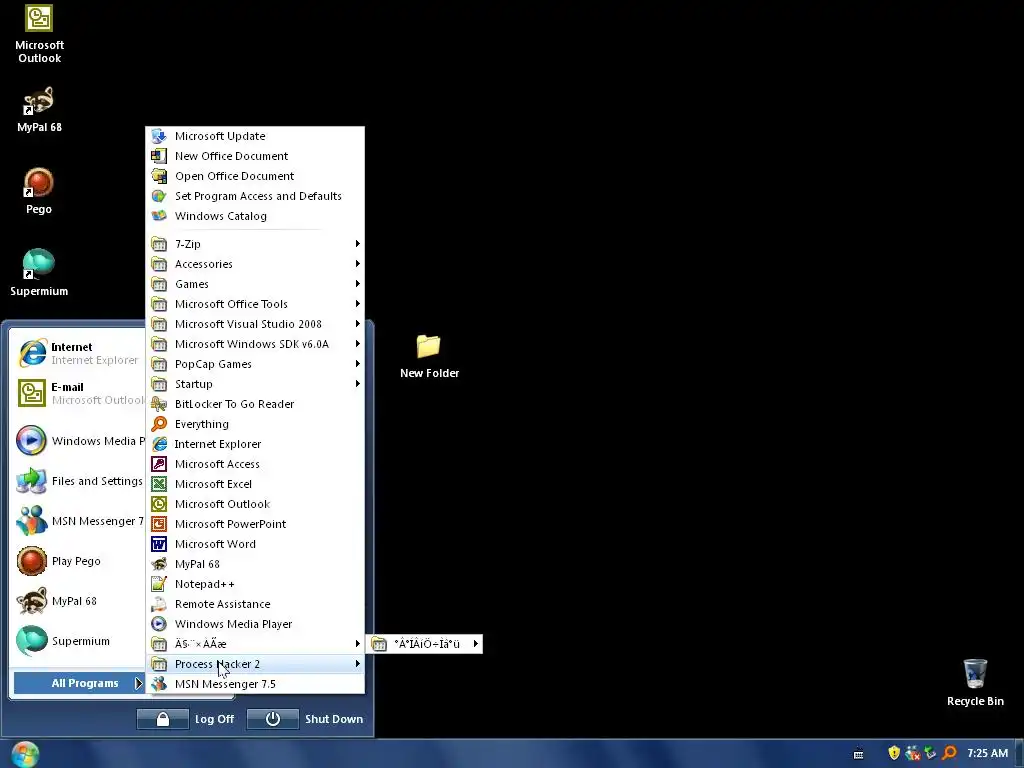Screen dimensions: 1024x768
Task: Select Windows Media Player in programs list
Action: pos(255,624)
